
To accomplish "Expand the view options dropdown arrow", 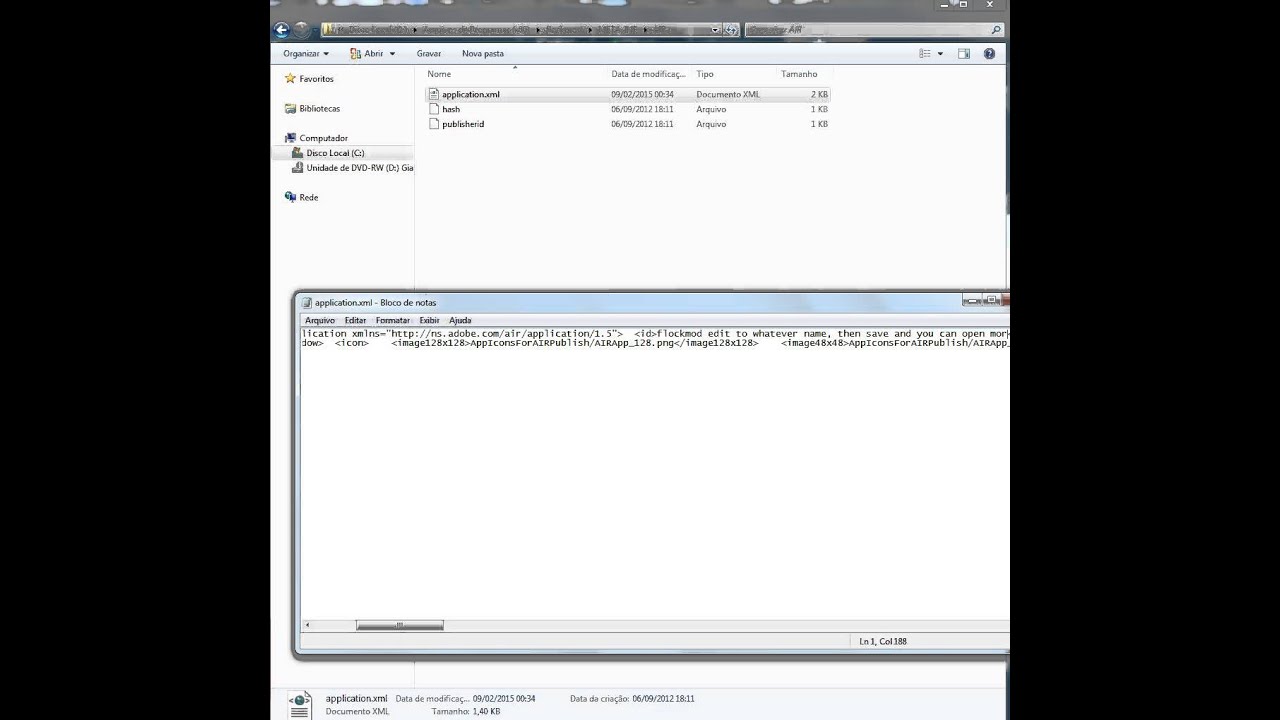I will point(940,54).
